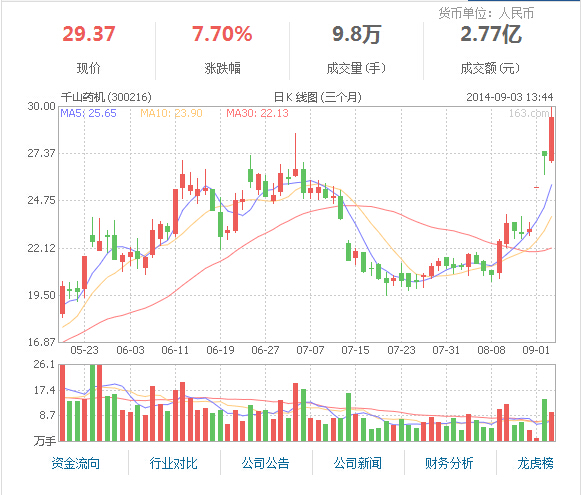Open the 公司公告 link
Screen dimensions: 582x495
(265, 463)
